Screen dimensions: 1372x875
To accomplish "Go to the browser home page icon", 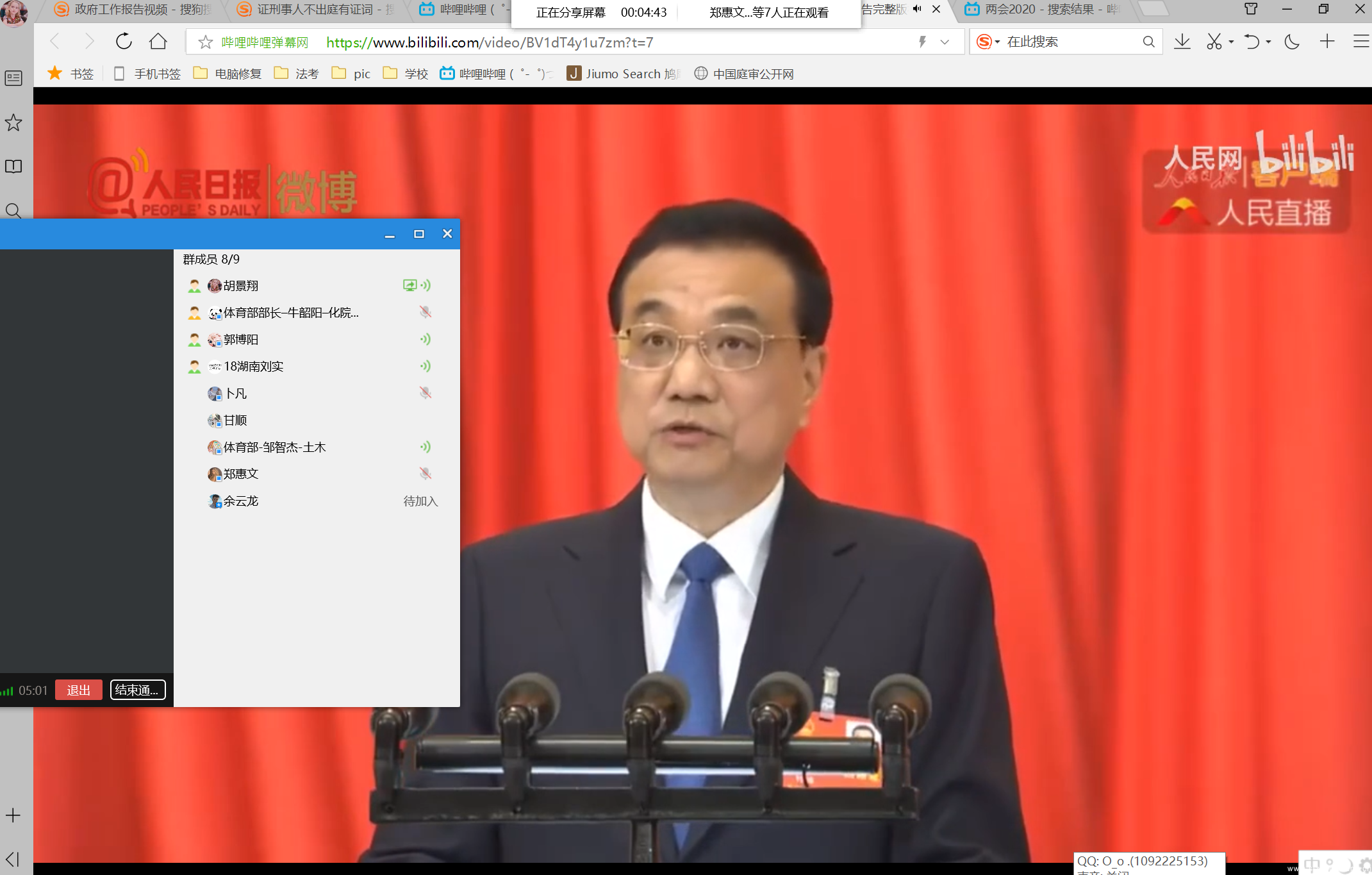I will (158, 42).
